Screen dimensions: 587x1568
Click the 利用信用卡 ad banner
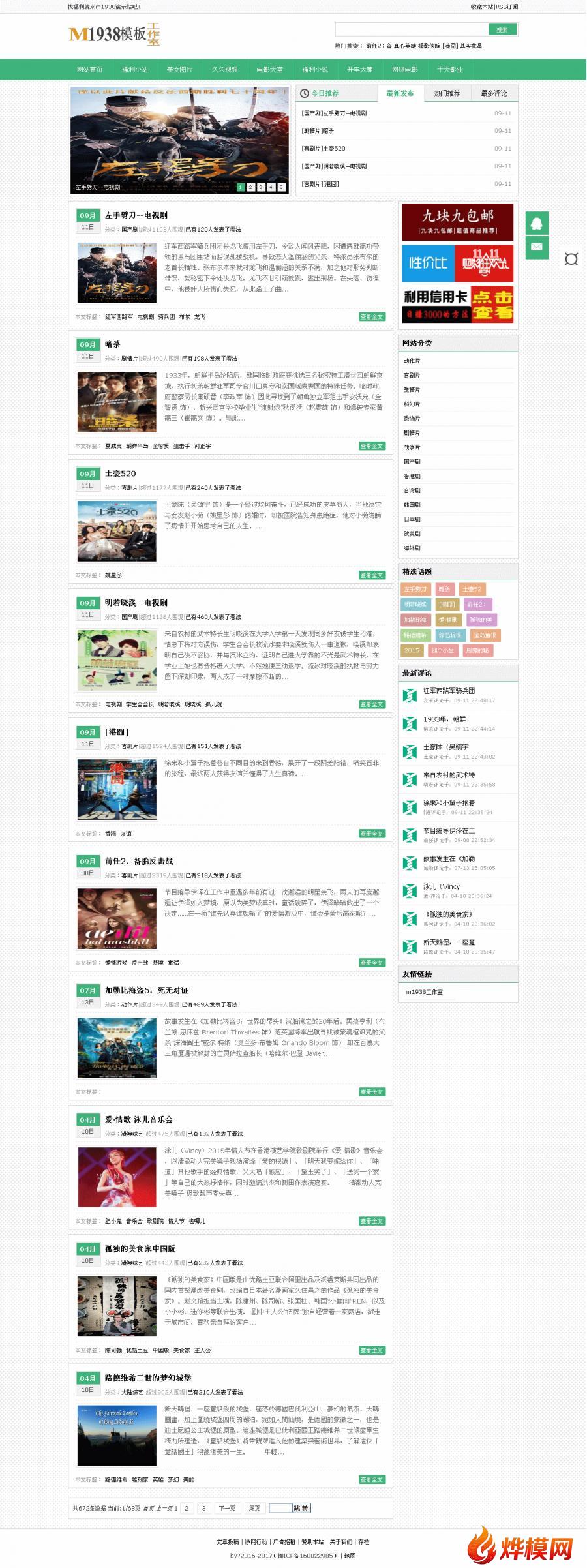tap(457, 304)
